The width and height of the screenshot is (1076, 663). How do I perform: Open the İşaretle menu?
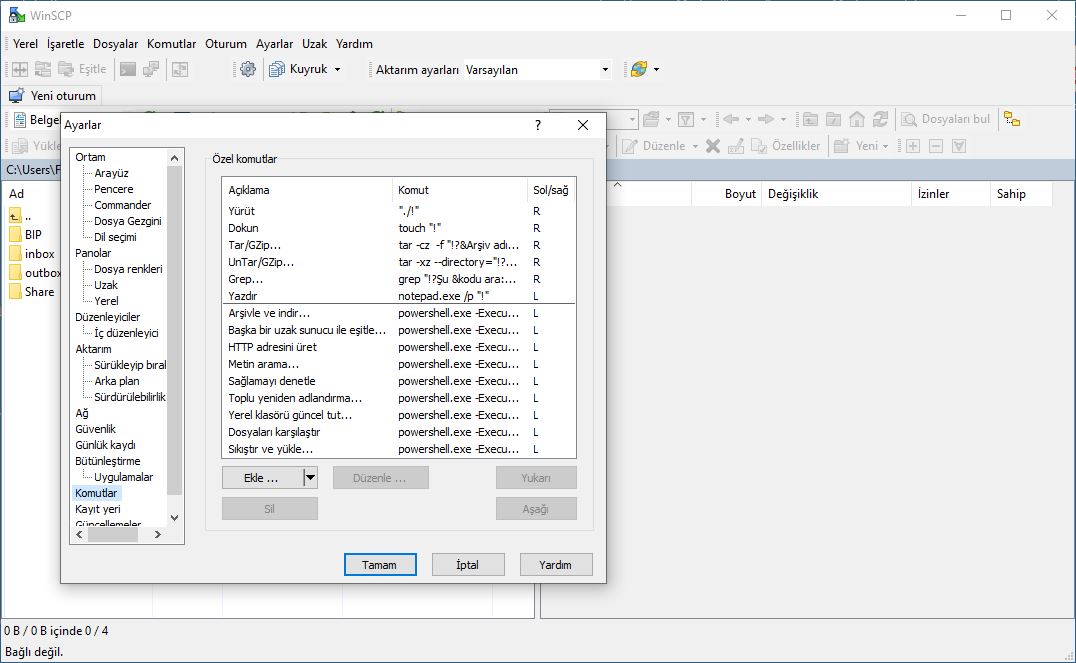point(65,44)
